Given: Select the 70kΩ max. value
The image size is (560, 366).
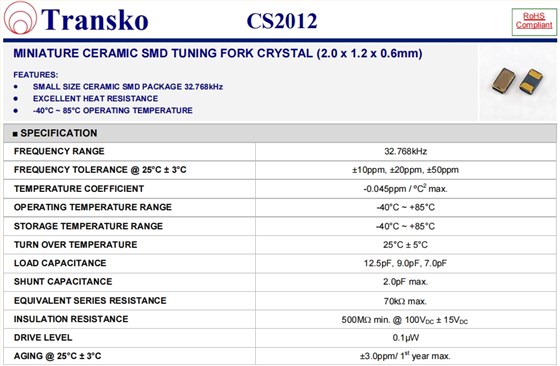Looking at the screenshot, I should point(405,301).
